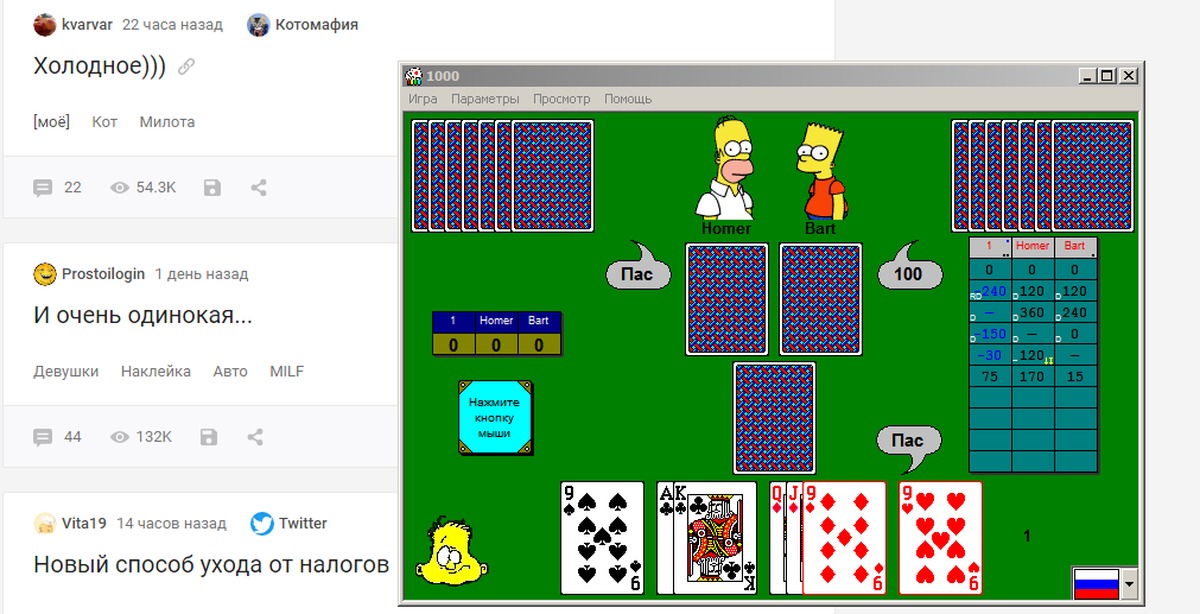This screenshot has height=614, width=1200.
Task: Click the yellow smiley player avatar
Action: click(x=452, y=550)
